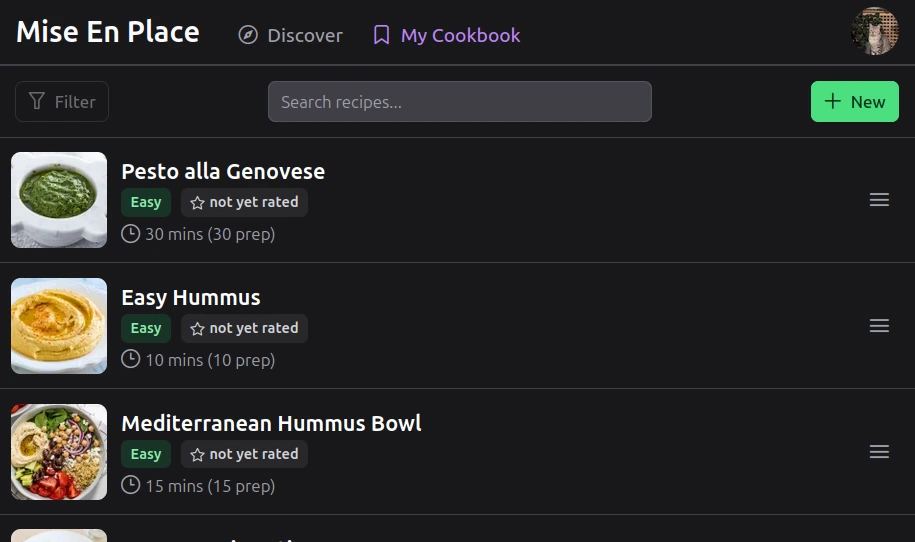
Task: Click into the Search recipes field
Action: click(x=459, y=101)
